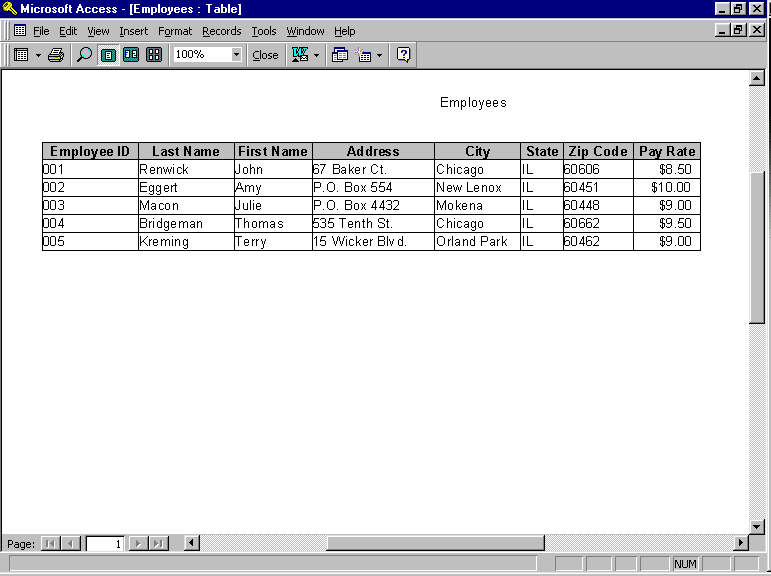Toggle Multiple Pages view
The height and width of the screenshot is (576, 771).
coord(154,55)
